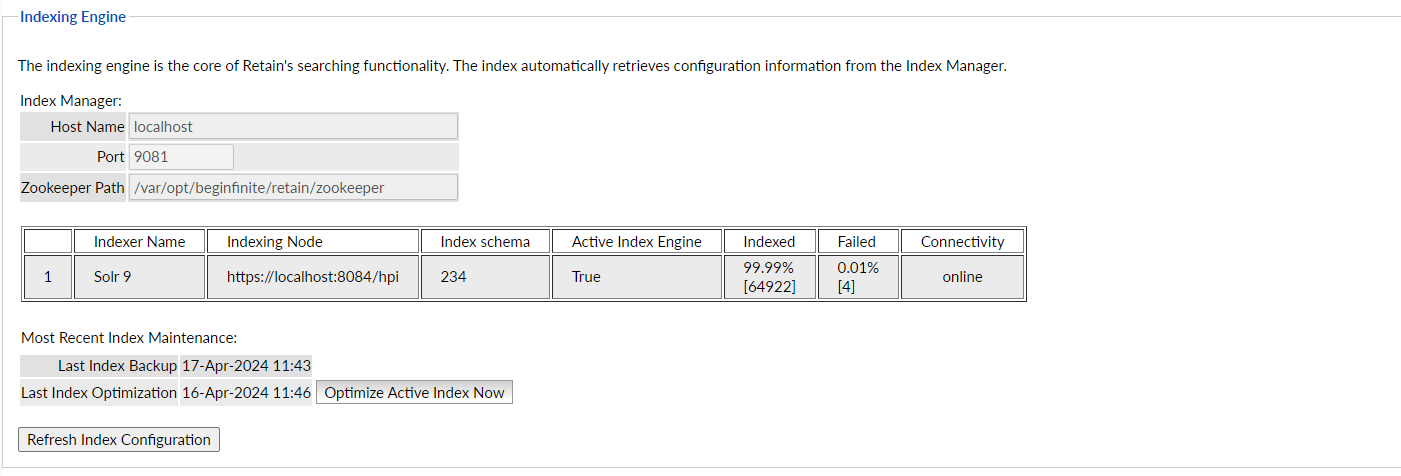
Task: Click the Optimize Active Index Now button
Action: 414,393
